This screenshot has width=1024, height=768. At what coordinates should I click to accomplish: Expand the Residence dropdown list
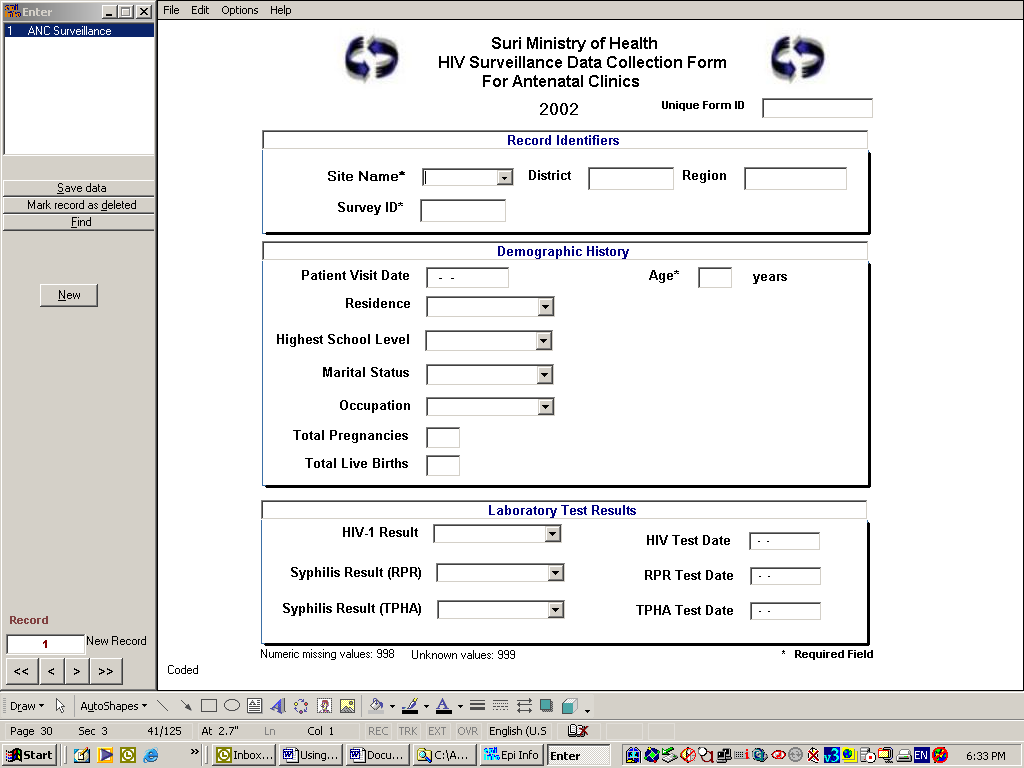click(546, 307)
